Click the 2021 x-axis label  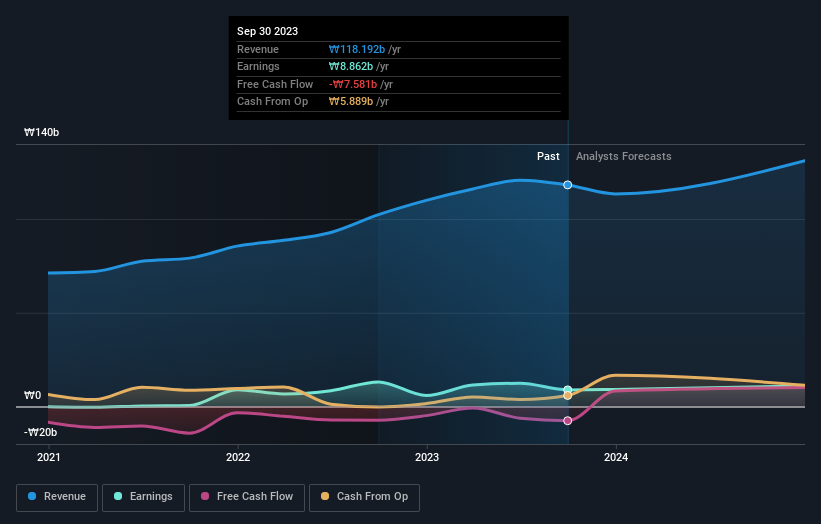tap(49, 458)
